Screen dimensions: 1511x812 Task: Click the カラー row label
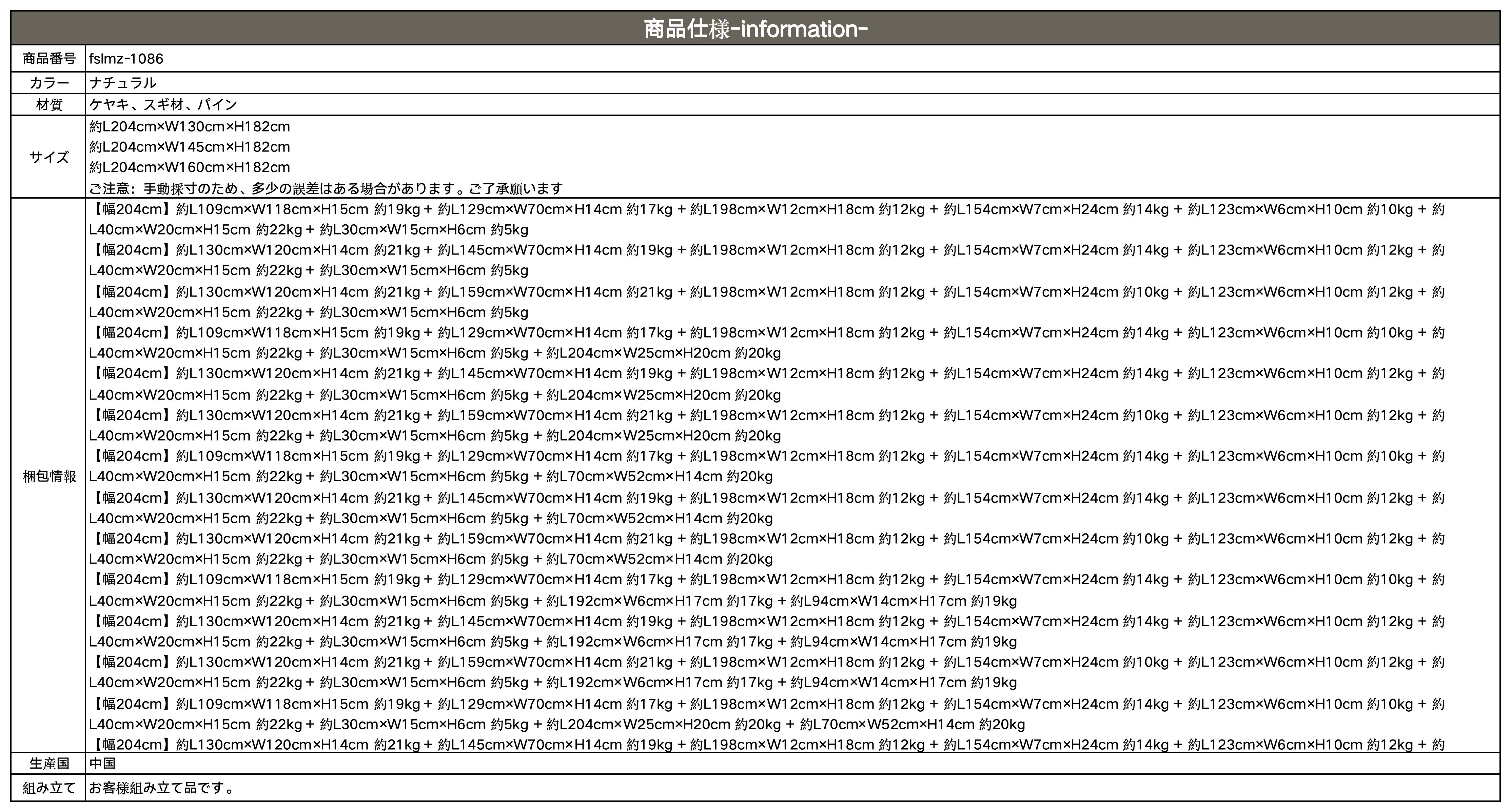tap(49, 83)
